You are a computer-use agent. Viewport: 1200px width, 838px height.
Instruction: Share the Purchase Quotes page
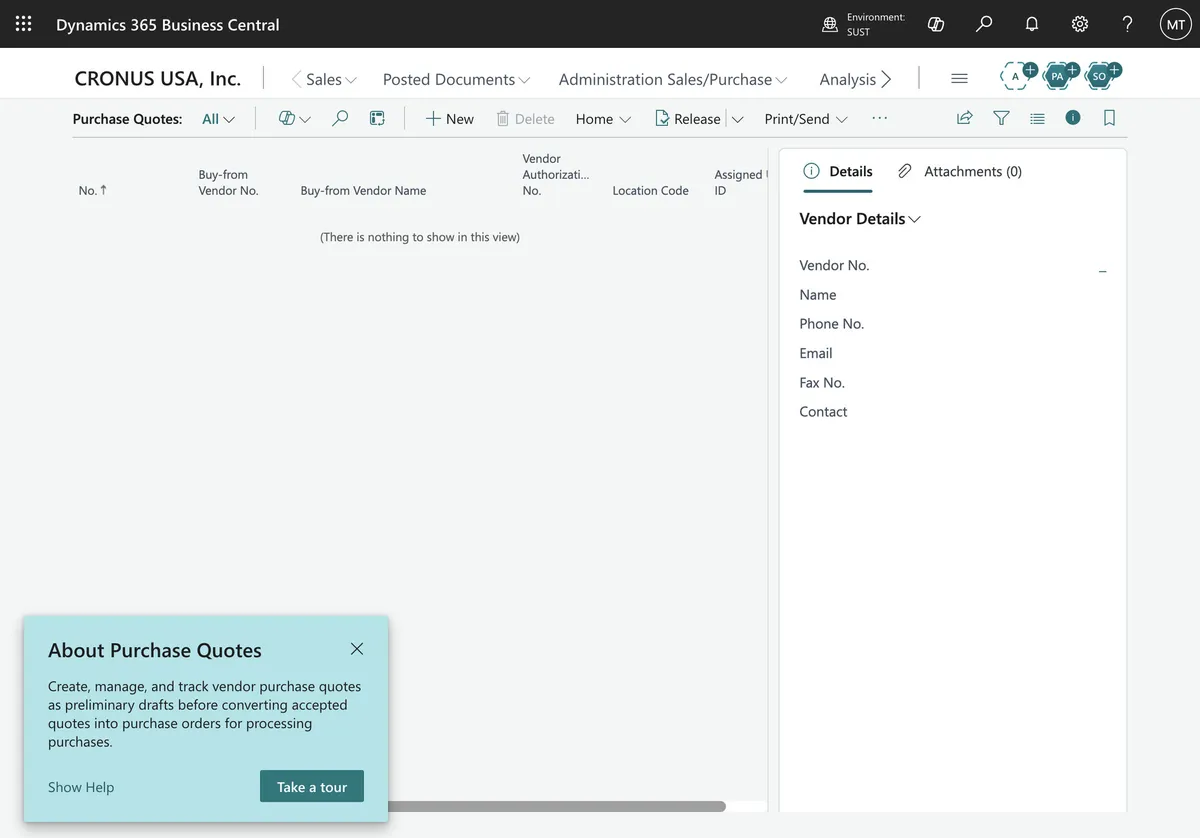click(965, 118)
